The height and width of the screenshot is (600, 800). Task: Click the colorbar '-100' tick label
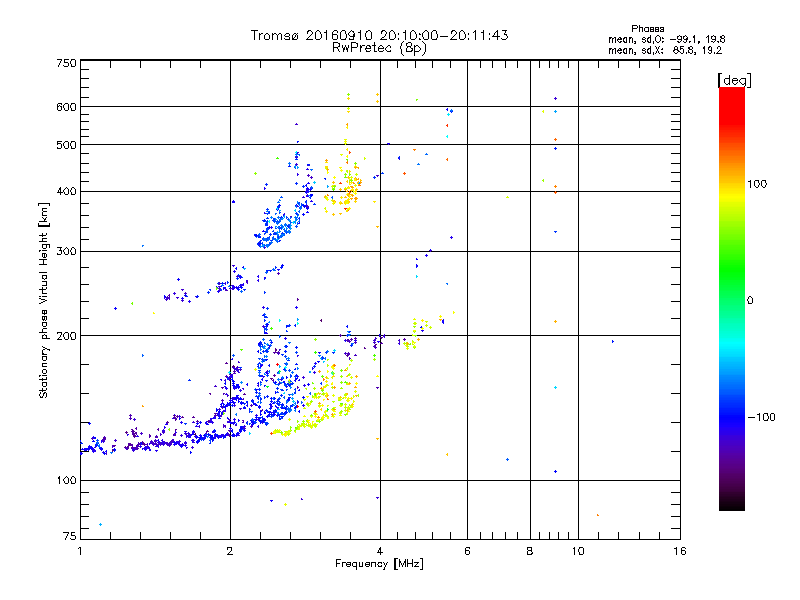(x=762, y=417)
